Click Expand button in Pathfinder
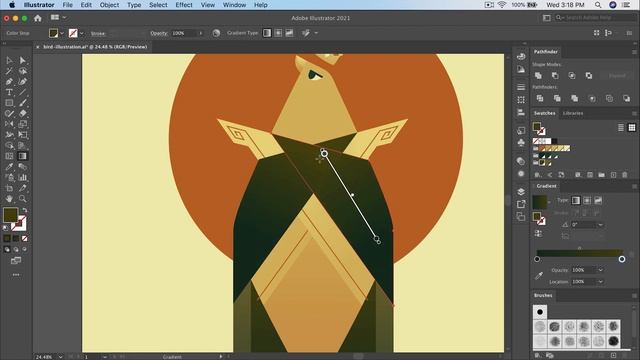 (x=617, y=76)
